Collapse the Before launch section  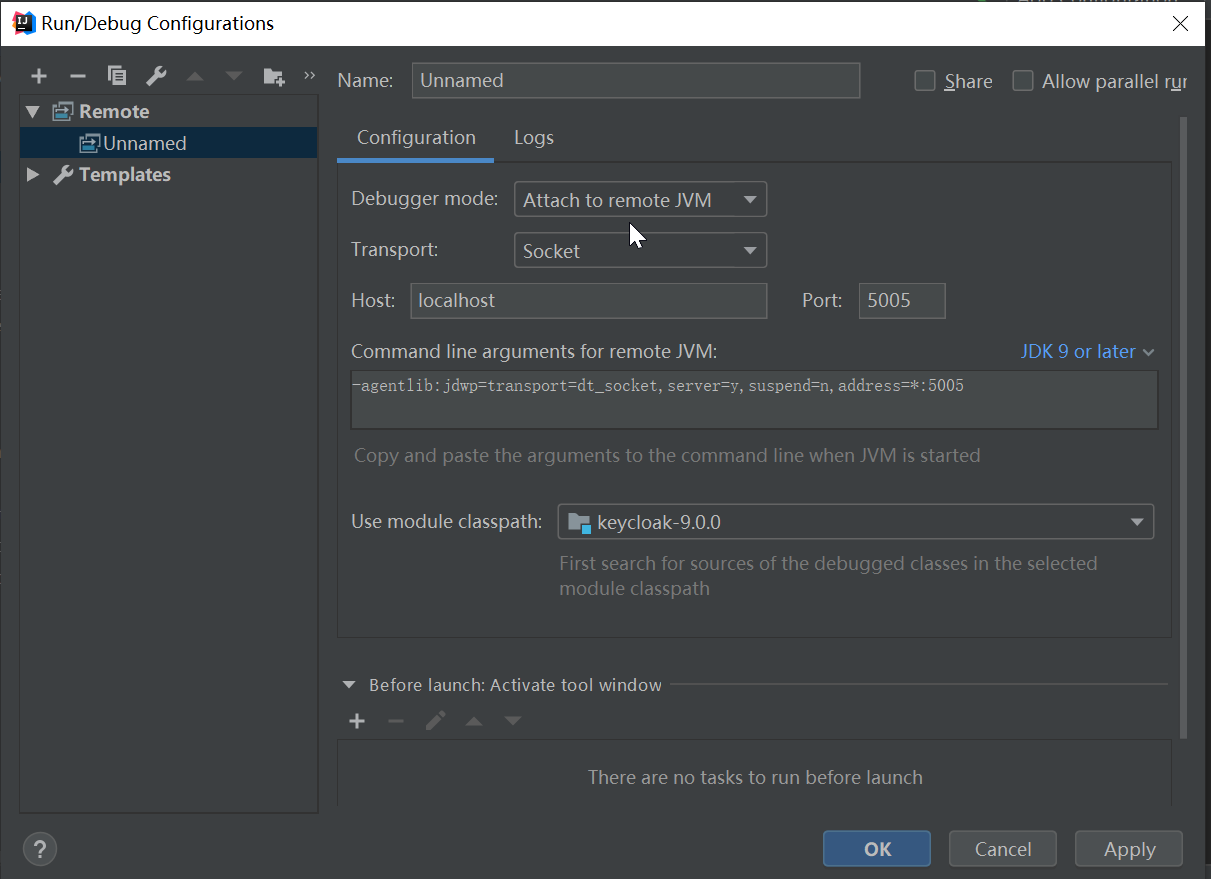pyautogui.click(x=349, y=685)
